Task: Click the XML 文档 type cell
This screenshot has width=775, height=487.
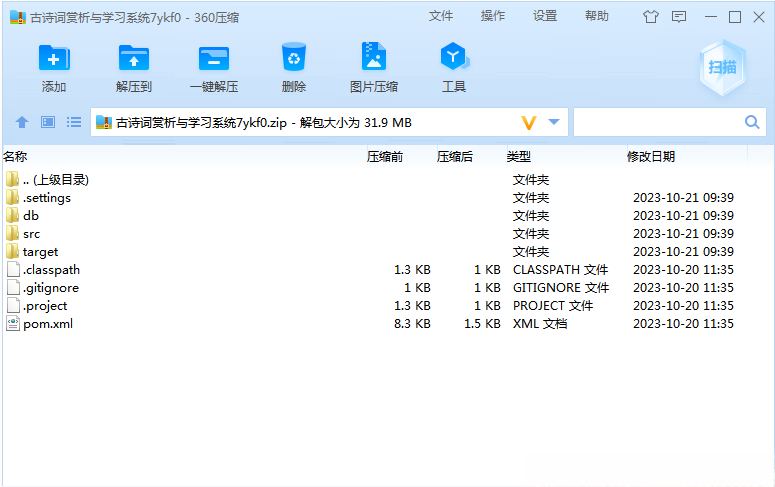Action: pyautogui.click(x=540, y=323)
